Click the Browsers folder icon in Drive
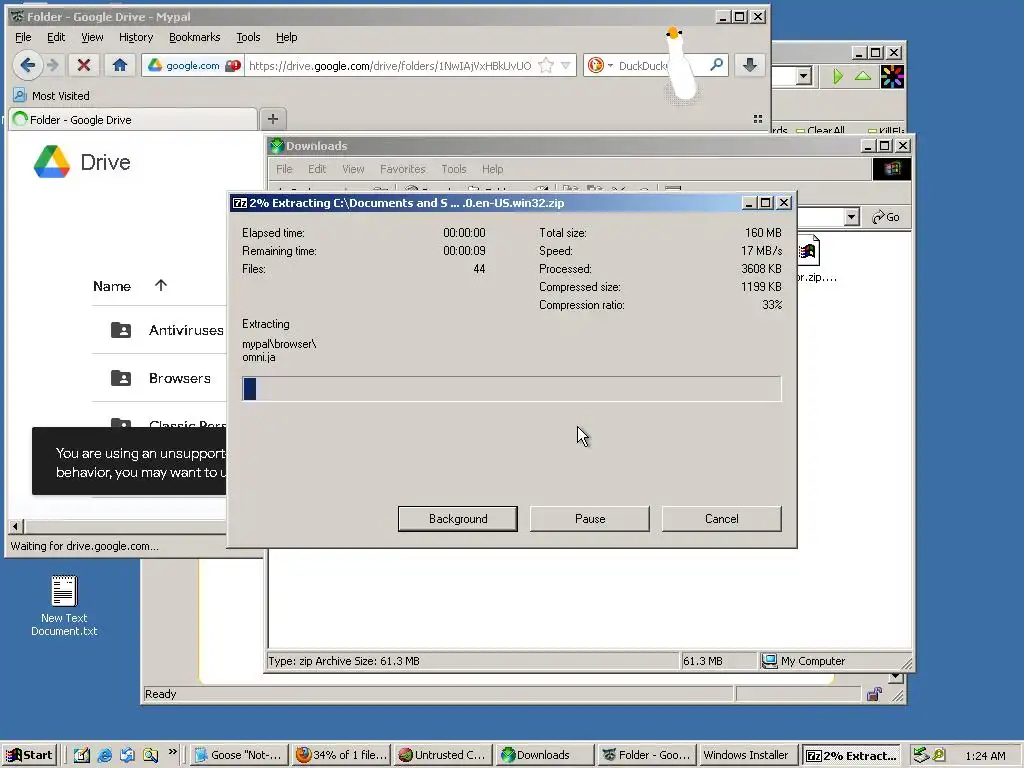This screenshot has width=1024, height=768. (x=121, y=377)
